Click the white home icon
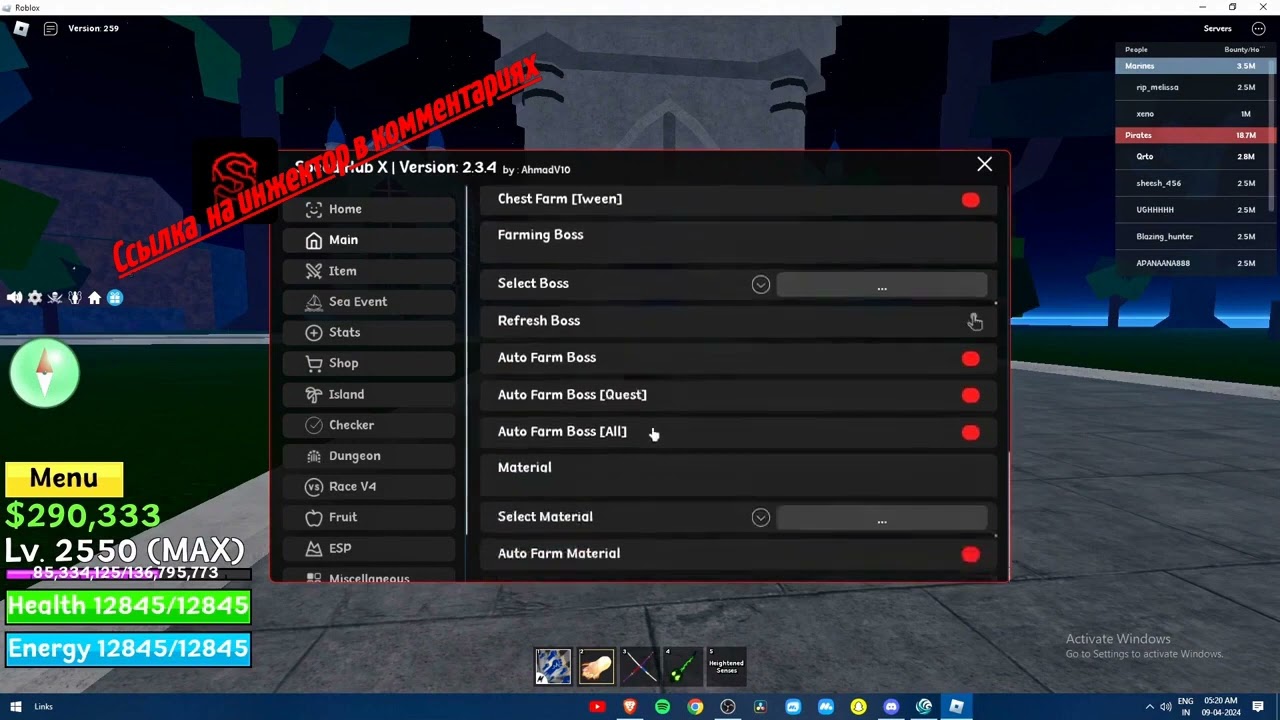 point(94,298)
